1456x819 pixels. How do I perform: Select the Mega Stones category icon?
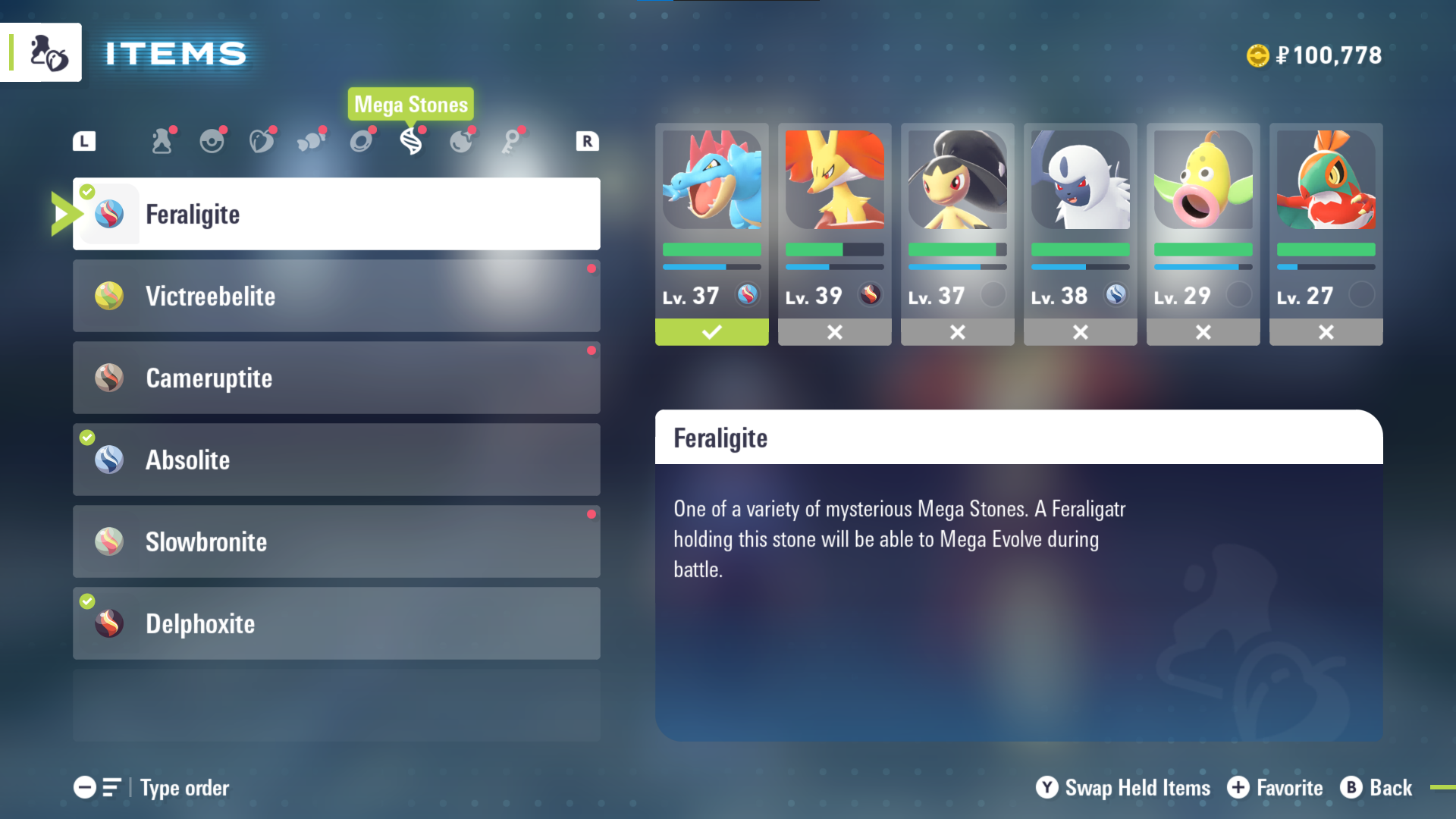(411, 141)
